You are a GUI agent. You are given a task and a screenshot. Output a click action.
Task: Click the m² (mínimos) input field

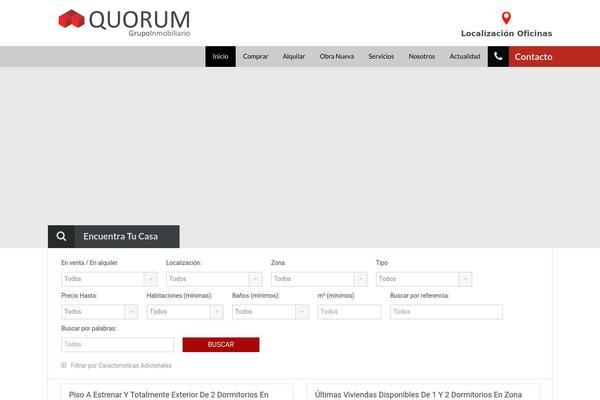coord(349,312)
